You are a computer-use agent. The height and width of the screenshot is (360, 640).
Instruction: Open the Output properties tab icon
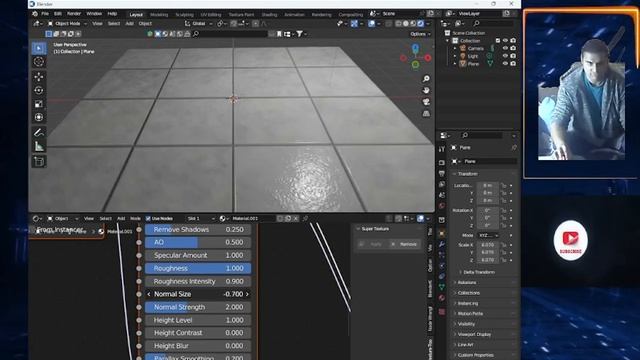coord(442,173)
